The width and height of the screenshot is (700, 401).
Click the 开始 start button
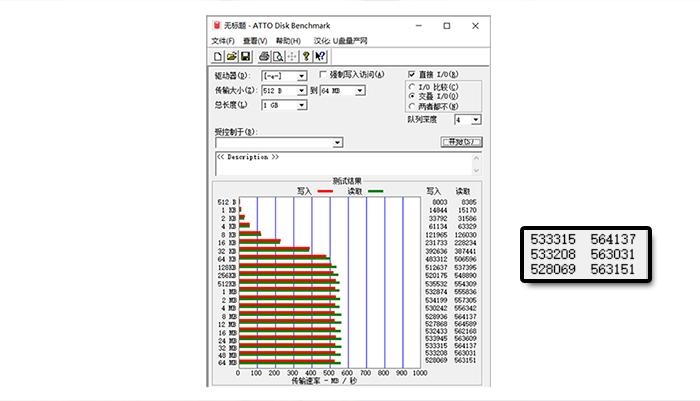point(462,142)
